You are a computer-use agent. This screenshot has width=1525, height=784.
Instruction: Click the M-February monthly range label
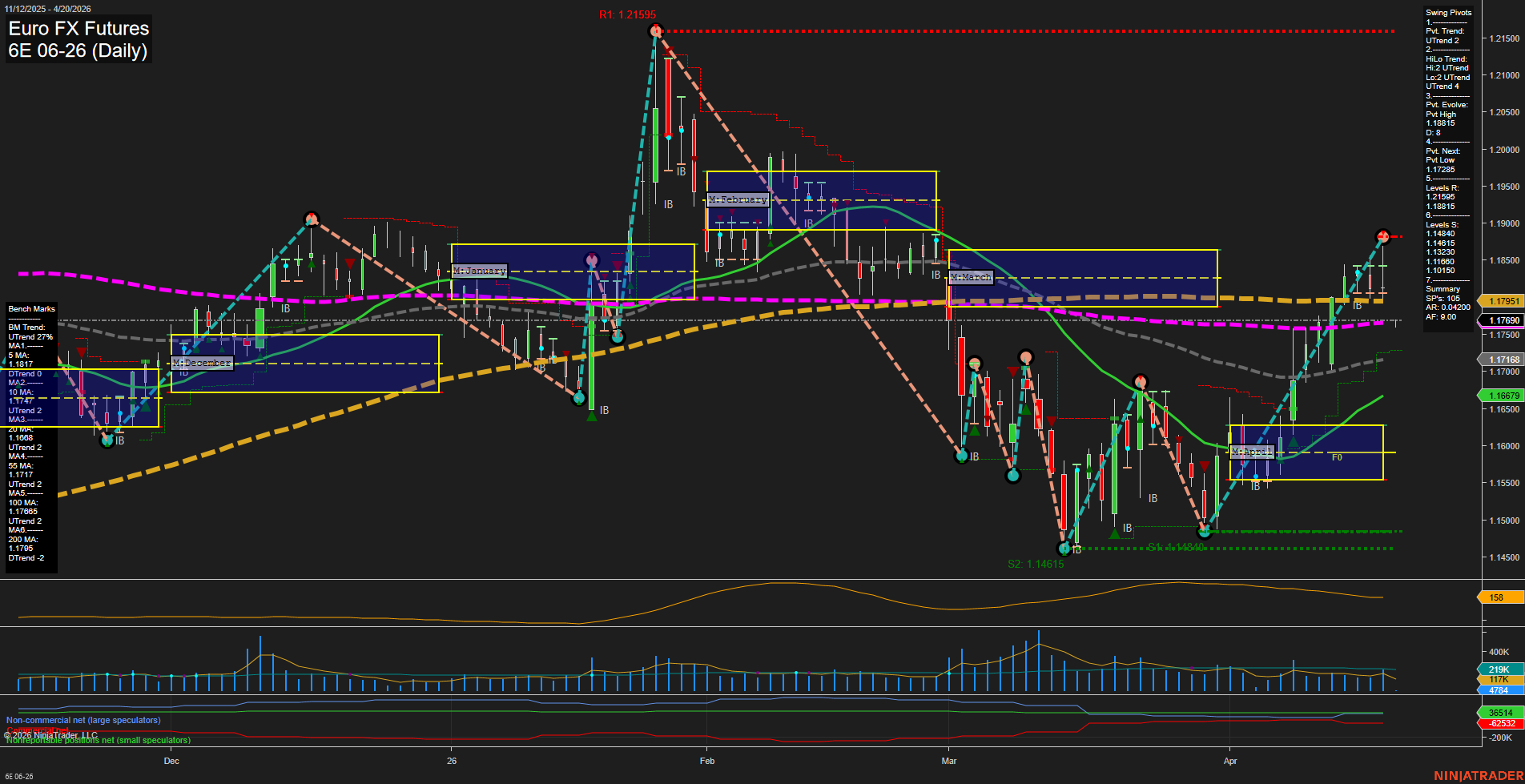(x=738, y=199)
